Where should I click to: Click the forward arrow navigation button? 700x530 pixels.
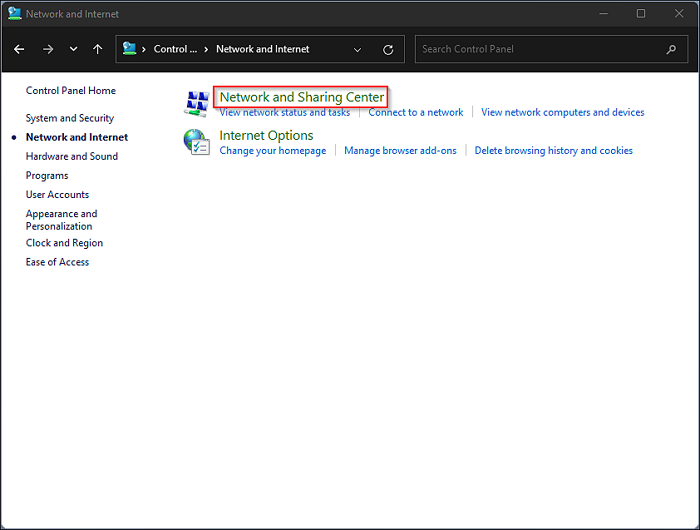pos(47,49)
